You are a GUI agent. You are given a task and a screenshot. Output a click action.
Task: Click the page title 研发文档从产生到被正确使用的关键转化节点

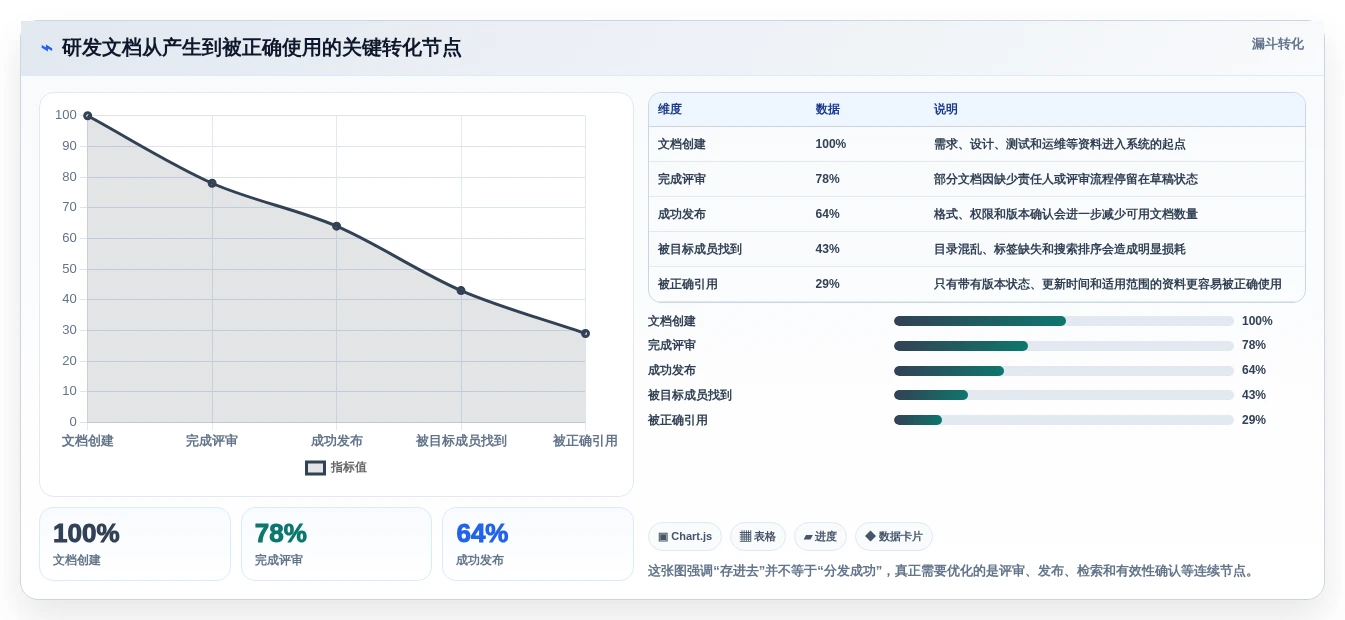tap(262, 48)
